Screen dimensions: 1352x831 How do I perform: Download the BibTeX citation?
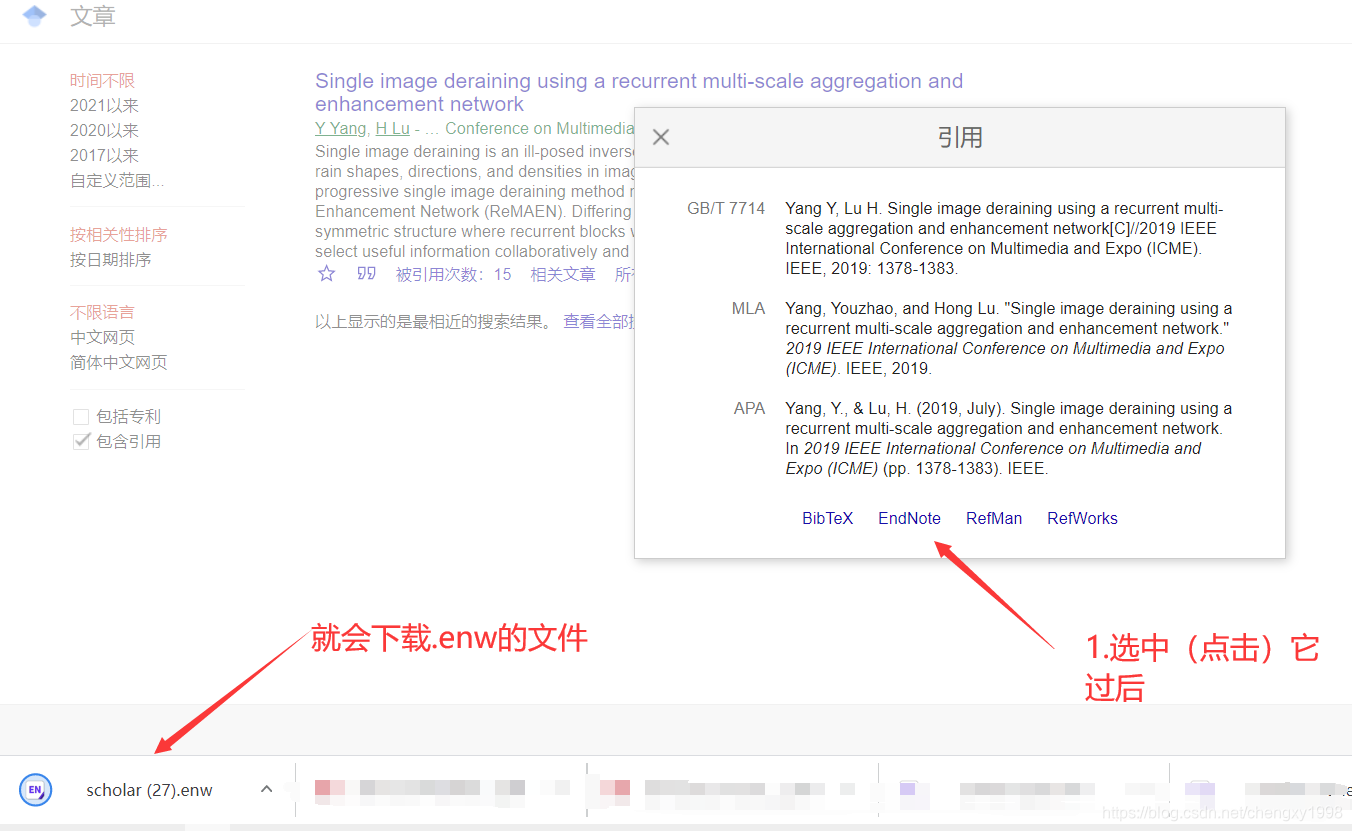pos(828,518)
